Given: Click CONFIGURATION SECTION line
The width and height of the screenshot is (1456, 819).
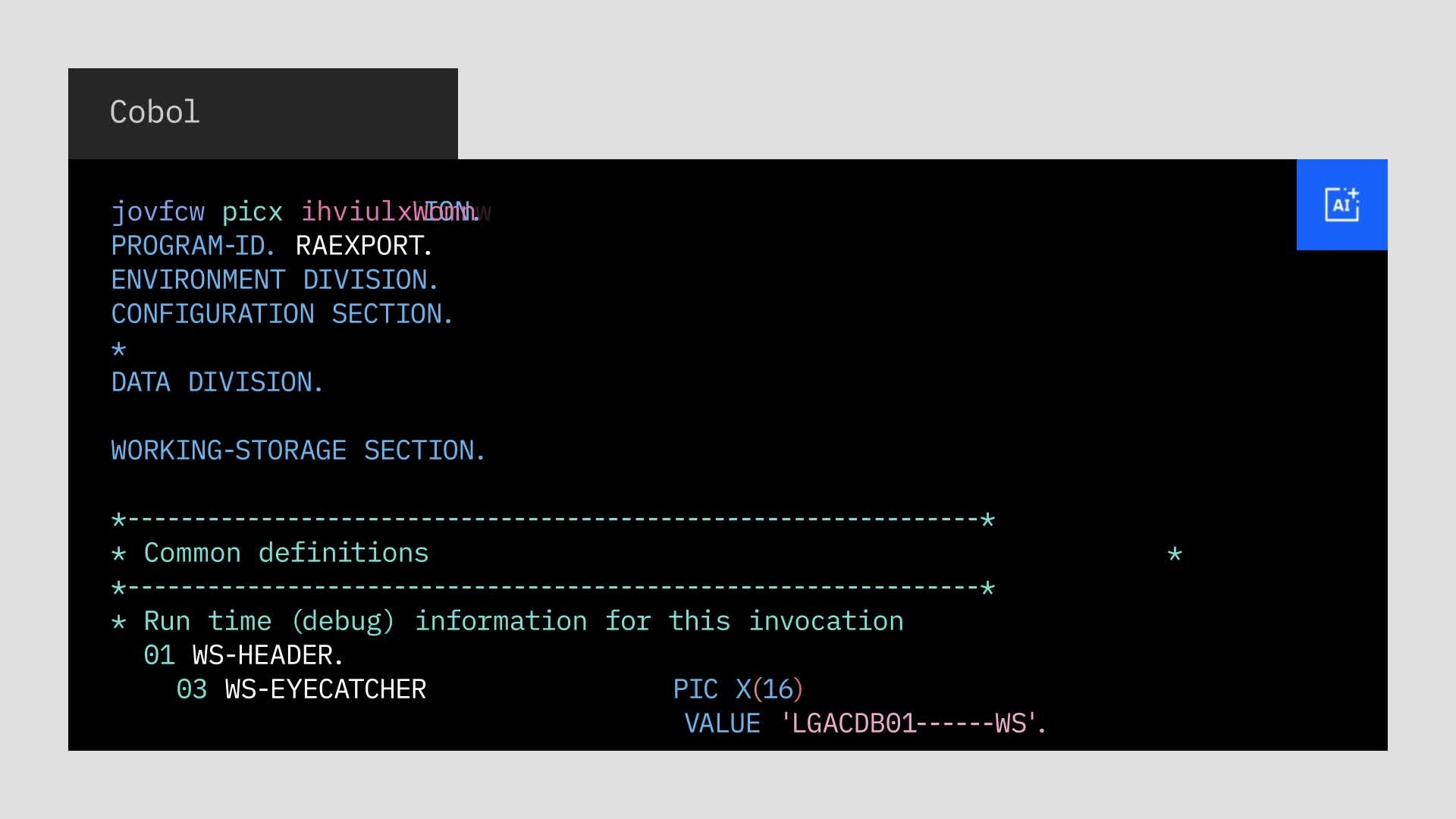Looking at the screenshot, I should coord(282,314).
